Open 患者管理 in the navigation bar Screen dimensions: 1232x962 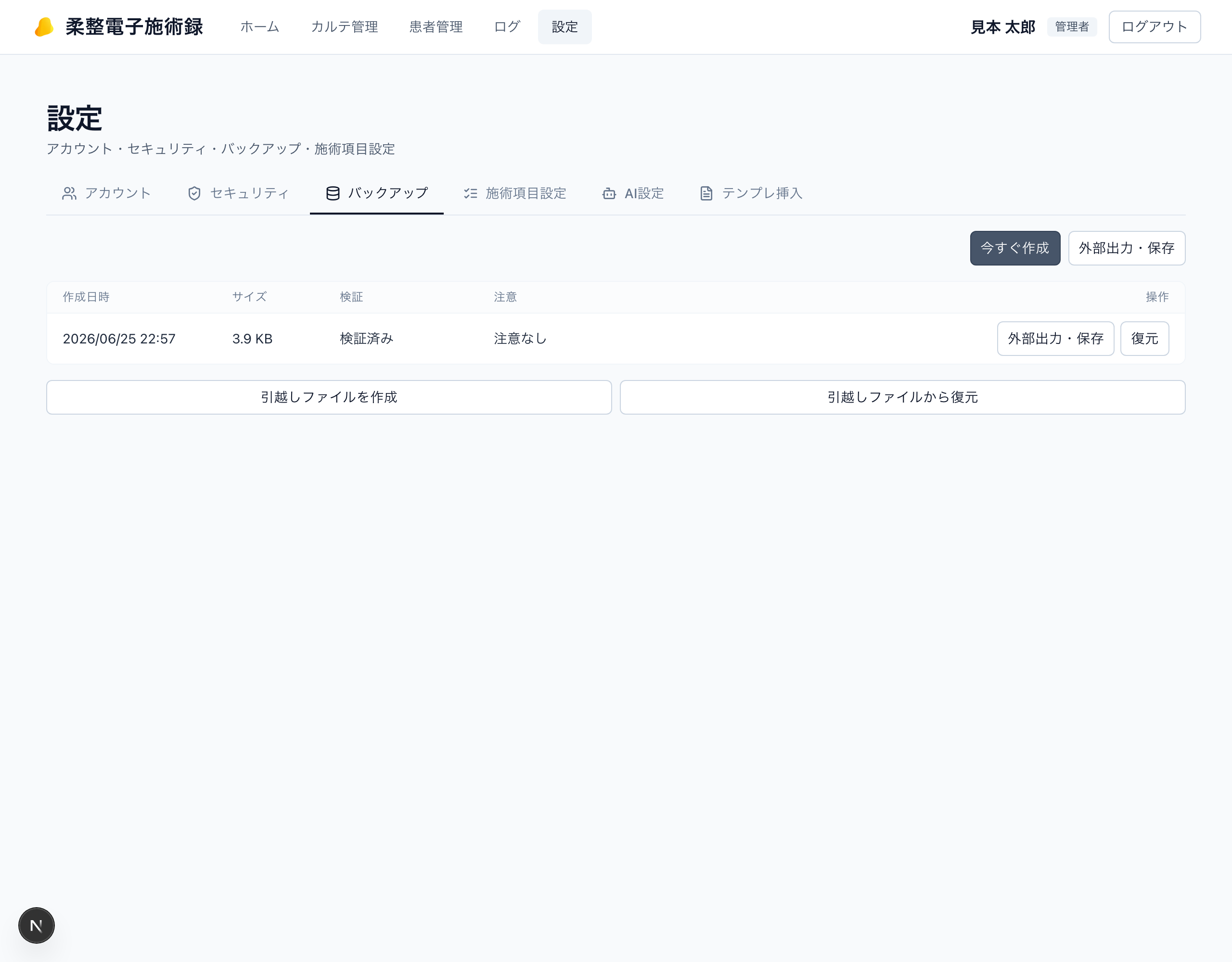pos(436,26)
